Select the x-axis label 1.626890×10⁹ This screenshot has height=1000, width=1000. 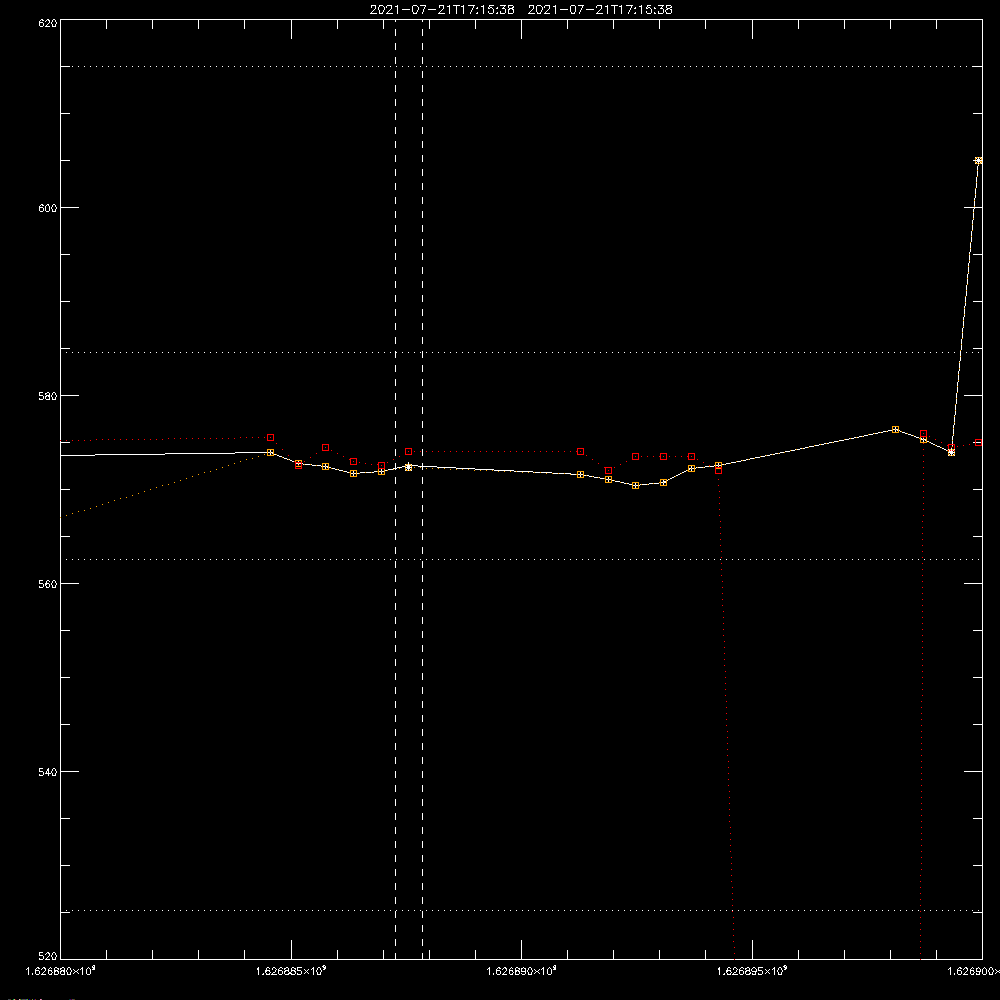pos(522,971)
